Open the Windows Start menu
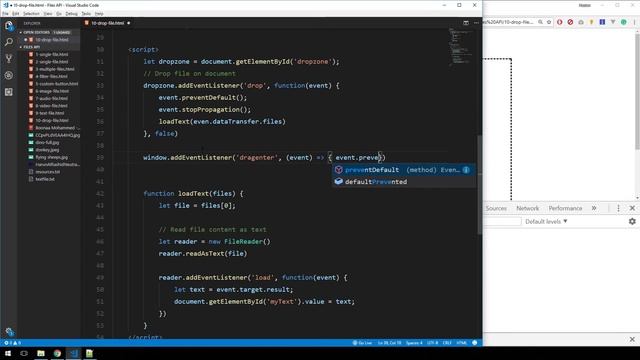Viewport: 640px width, 360px height. pyautogui.click(x=8, y=353)
